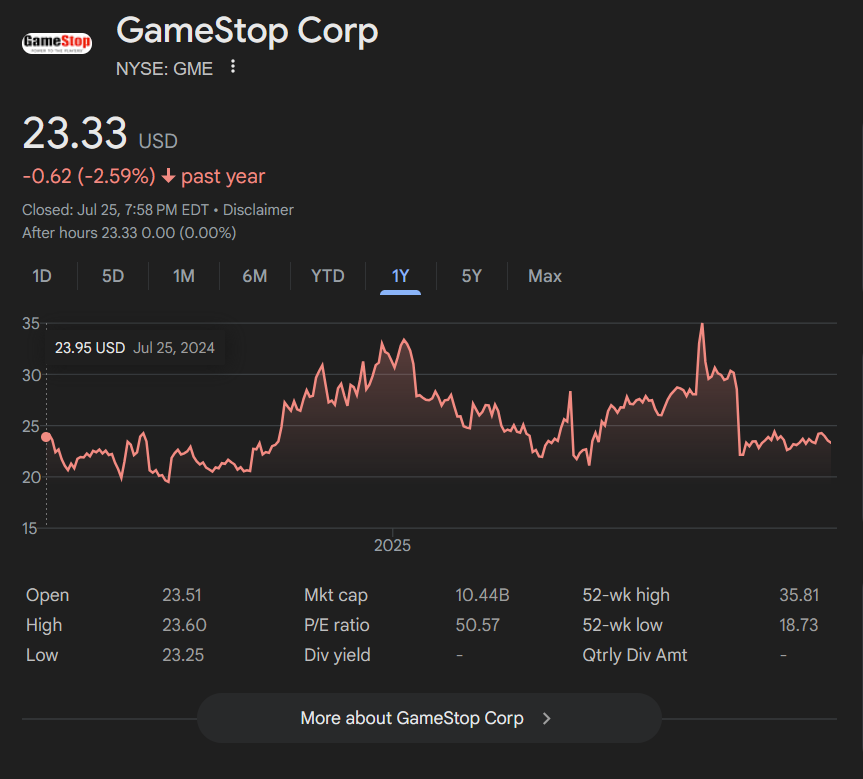Open More about GameStop Corp
The height and width of the screenshot is (779, 863).
point(429,718)
